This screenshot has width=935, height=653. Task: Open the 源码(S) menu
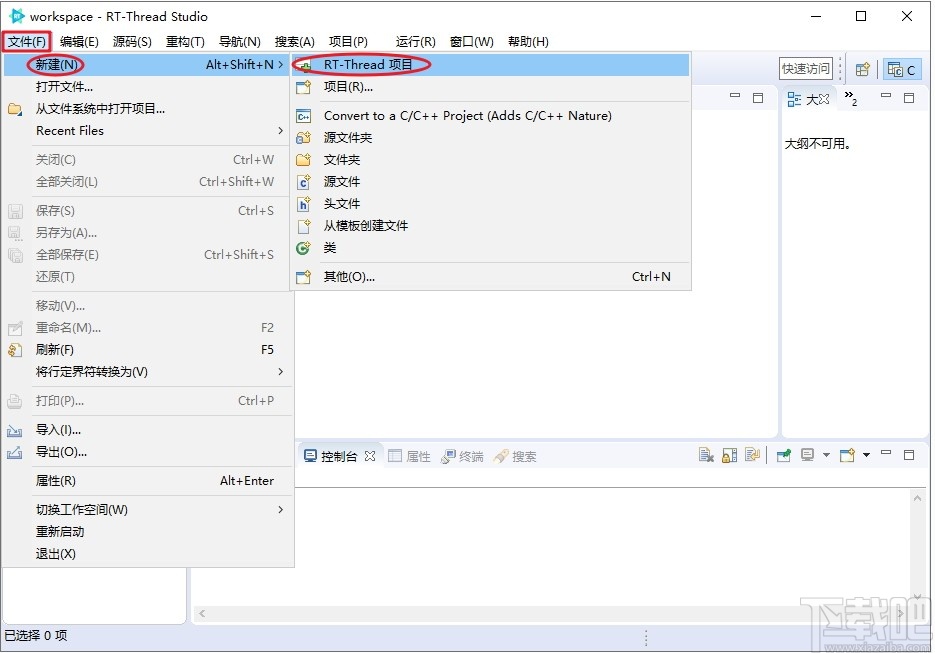click(132, 42)
